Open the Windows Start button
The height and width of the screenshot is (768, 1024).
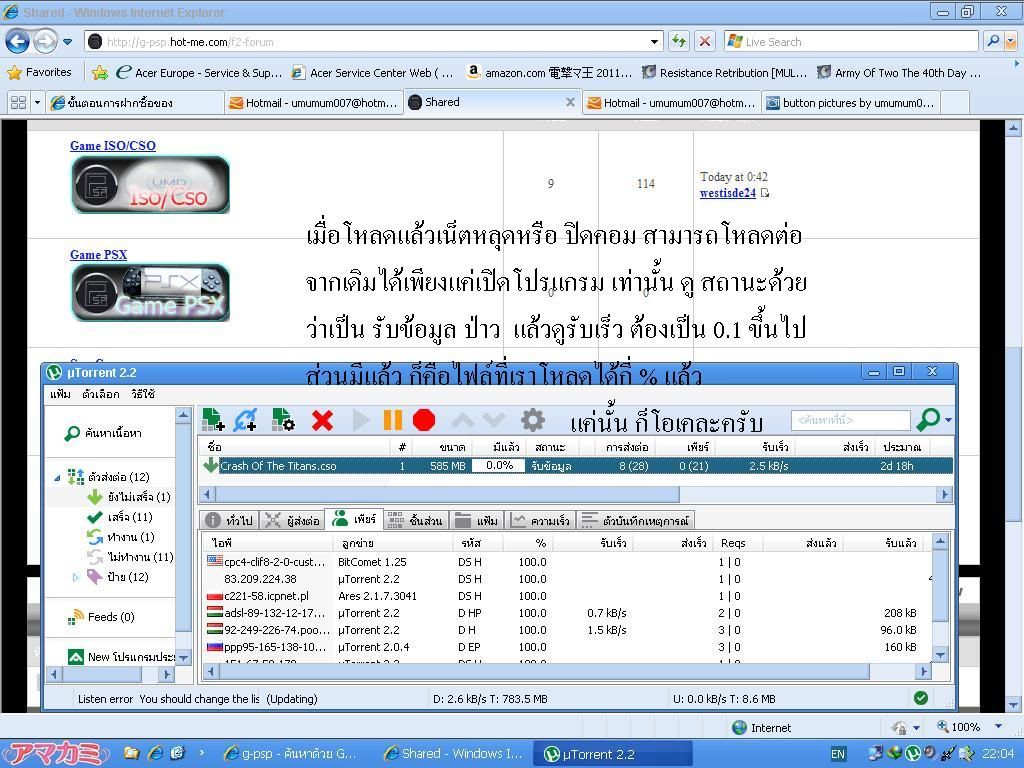(57, 754)
